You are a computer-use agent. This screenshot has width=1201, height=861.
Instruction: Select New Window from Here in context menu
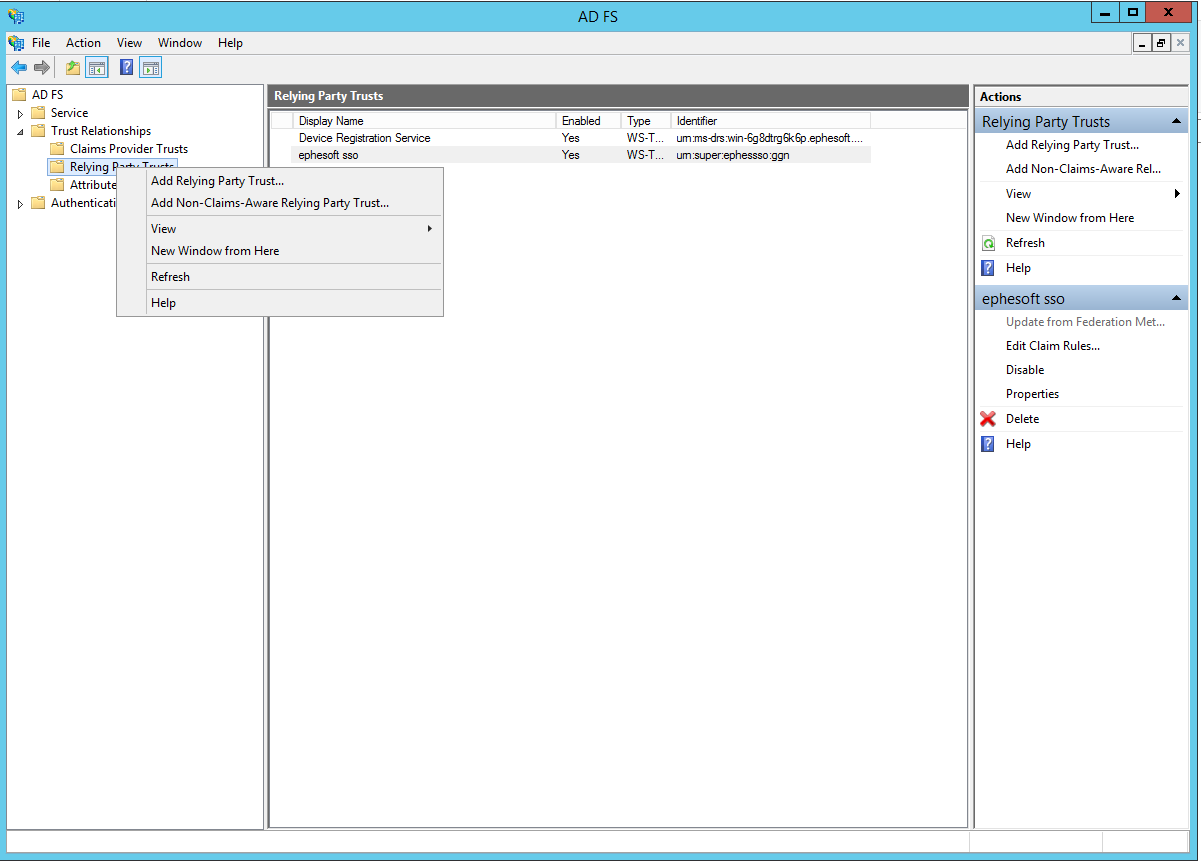[280, 251]
